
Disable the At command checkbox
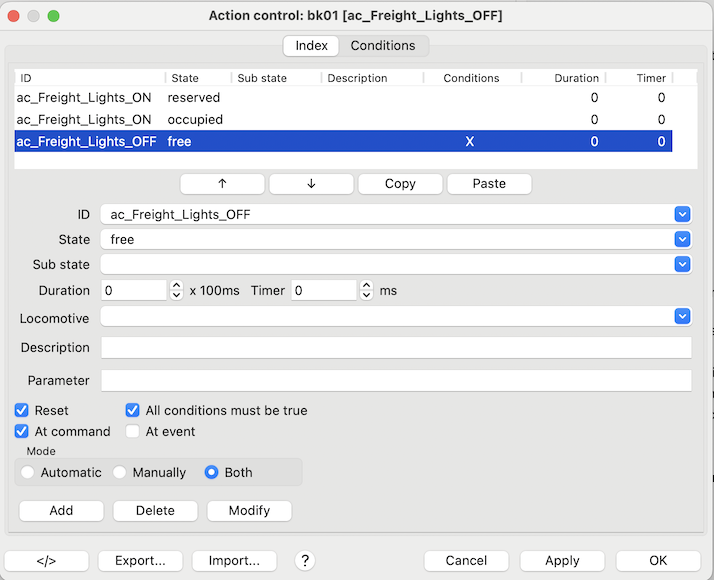point(22,432)
